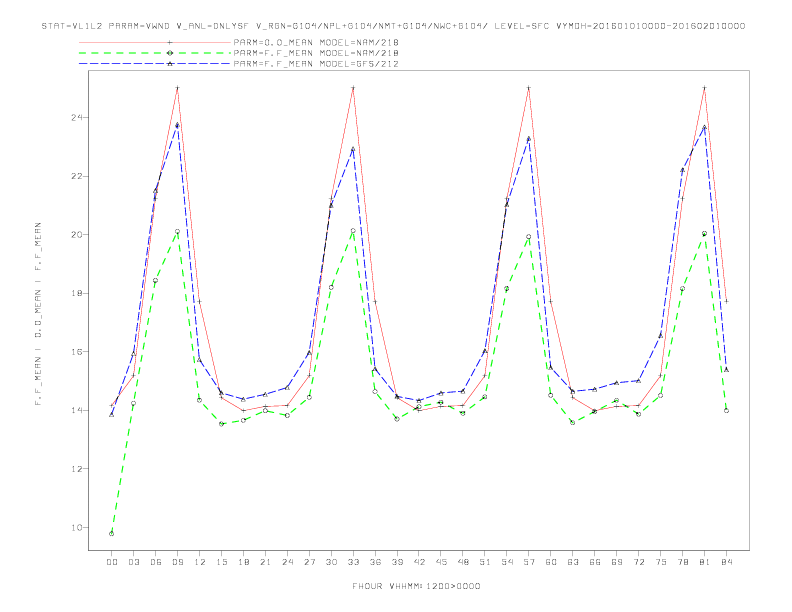
Task: Click x-axis forecast hour label 60
Action: pyautogui.click(x=551, y=562)
